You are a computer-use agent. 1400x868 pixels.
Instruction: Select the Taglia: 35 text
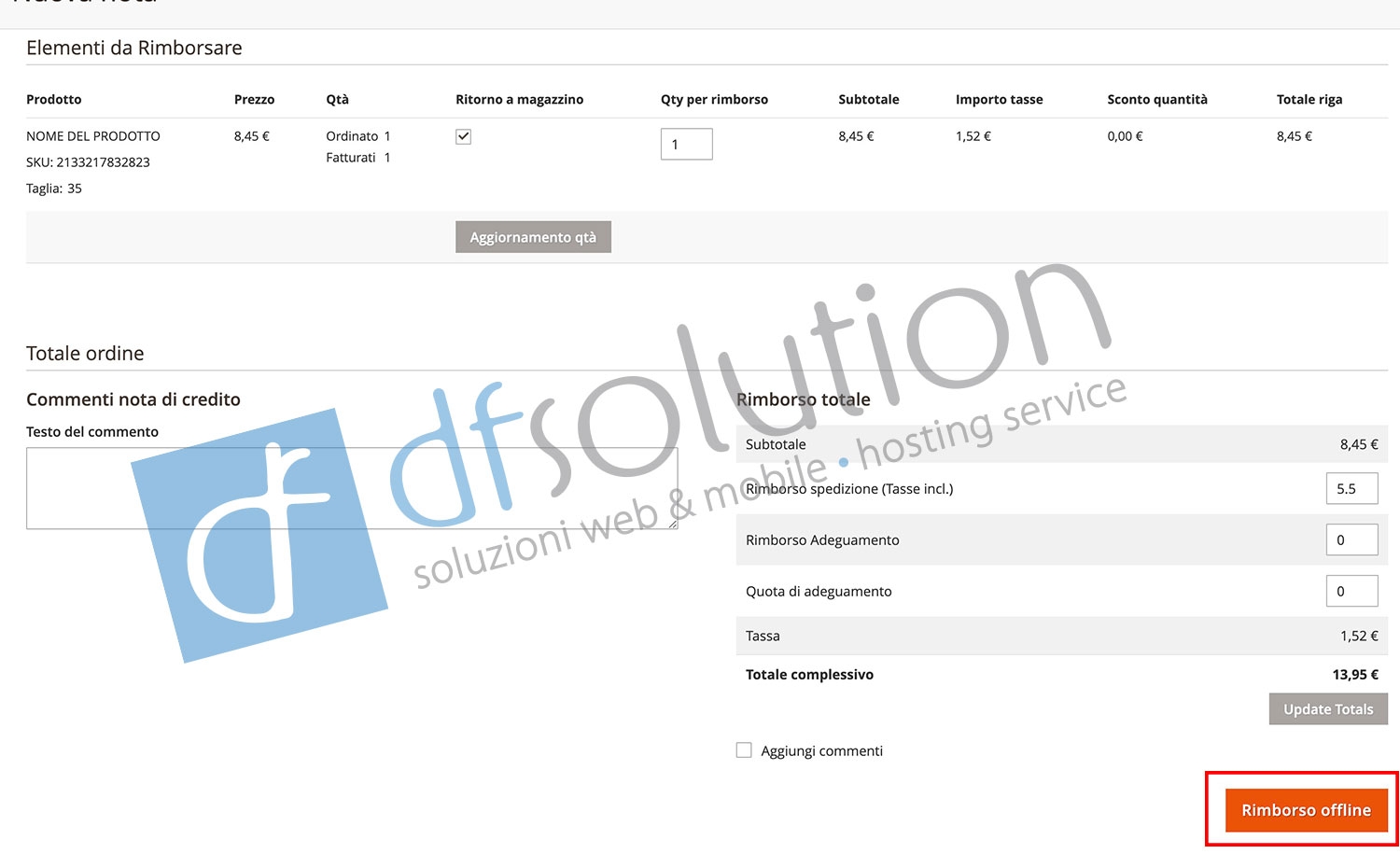click(54, 189)
